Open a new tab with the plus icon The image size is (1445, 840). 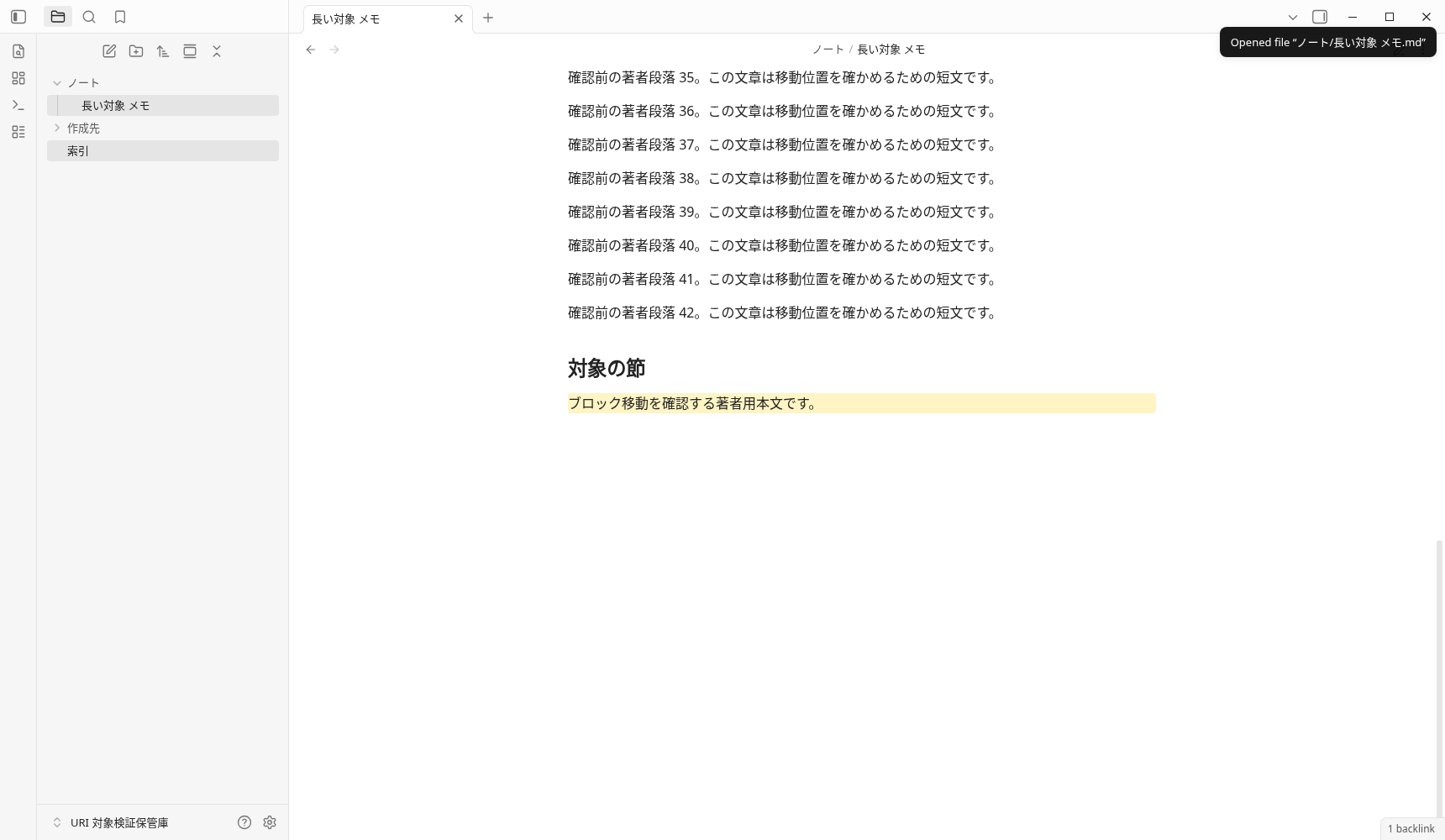[488, 18]
